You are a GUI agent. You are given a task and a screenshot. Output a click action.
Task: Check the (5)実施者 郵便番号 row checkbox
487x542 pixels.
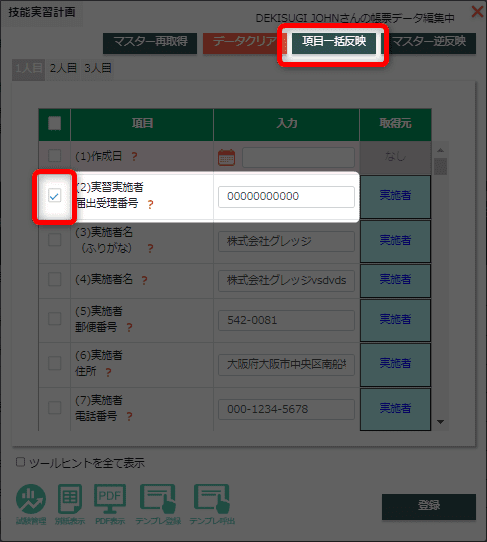[55, 318]
